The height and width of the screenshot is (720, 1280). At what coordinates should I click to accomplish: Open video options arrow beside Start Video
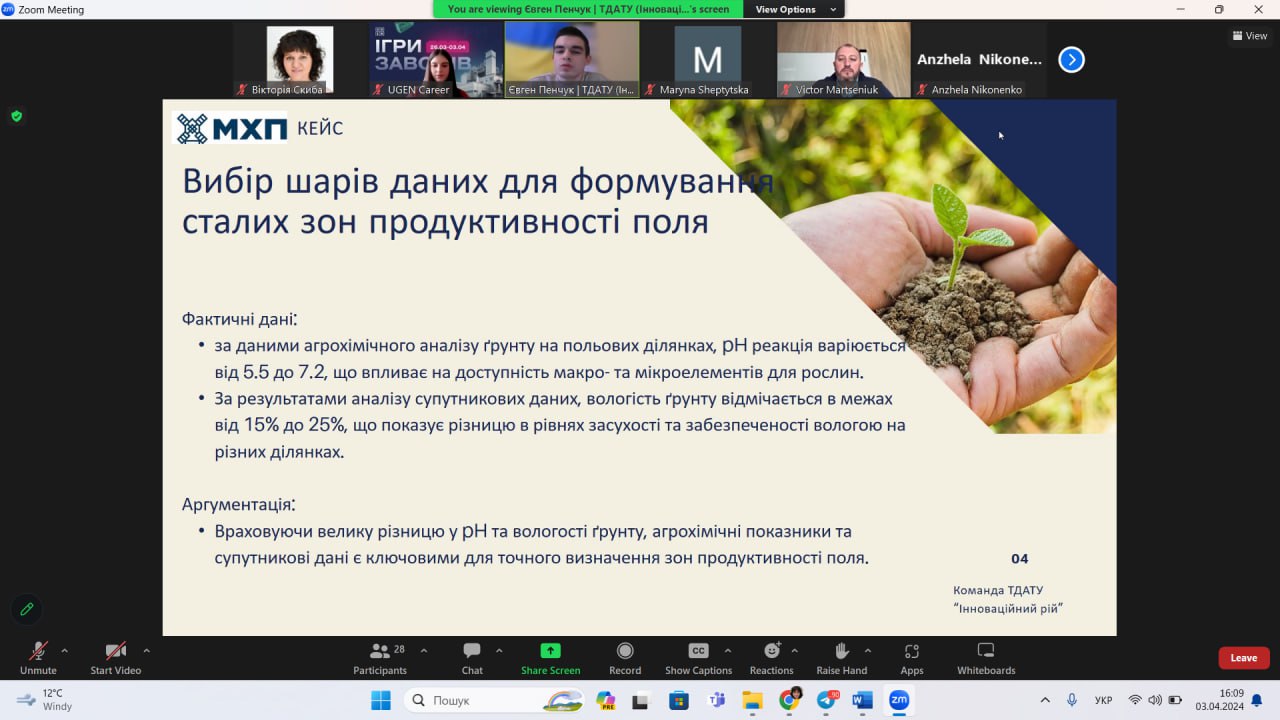tap(147, 650)
